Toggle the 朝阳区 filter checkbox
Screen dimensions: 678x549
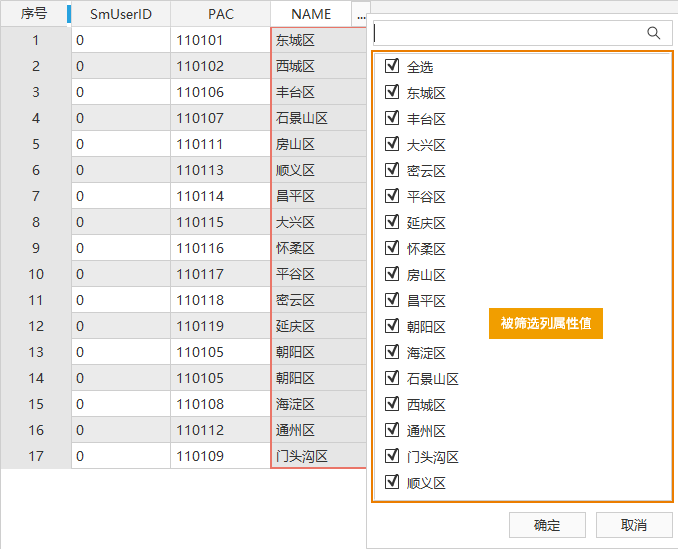pos(392,327)
